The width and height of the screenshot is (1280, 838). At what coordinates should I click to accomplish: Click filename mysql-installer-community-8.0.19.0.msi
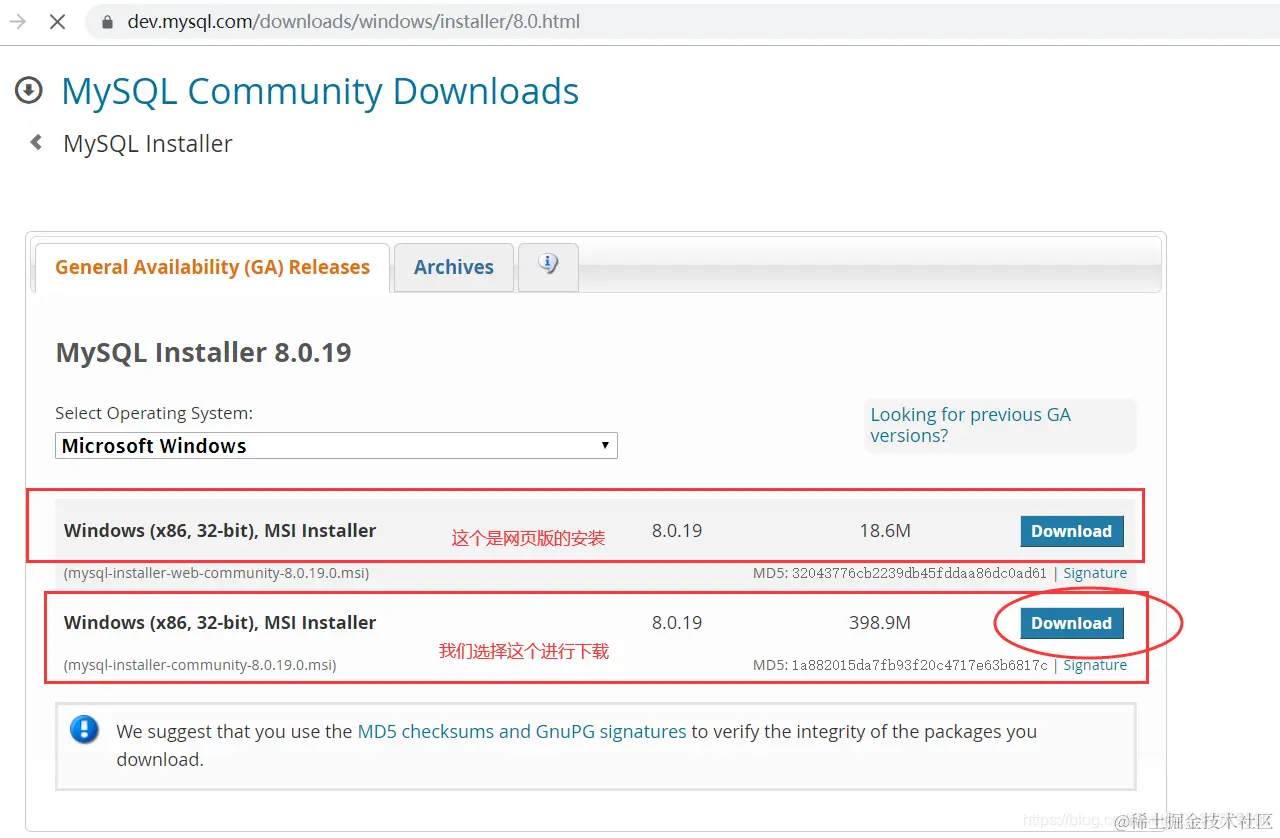point(200,665)
